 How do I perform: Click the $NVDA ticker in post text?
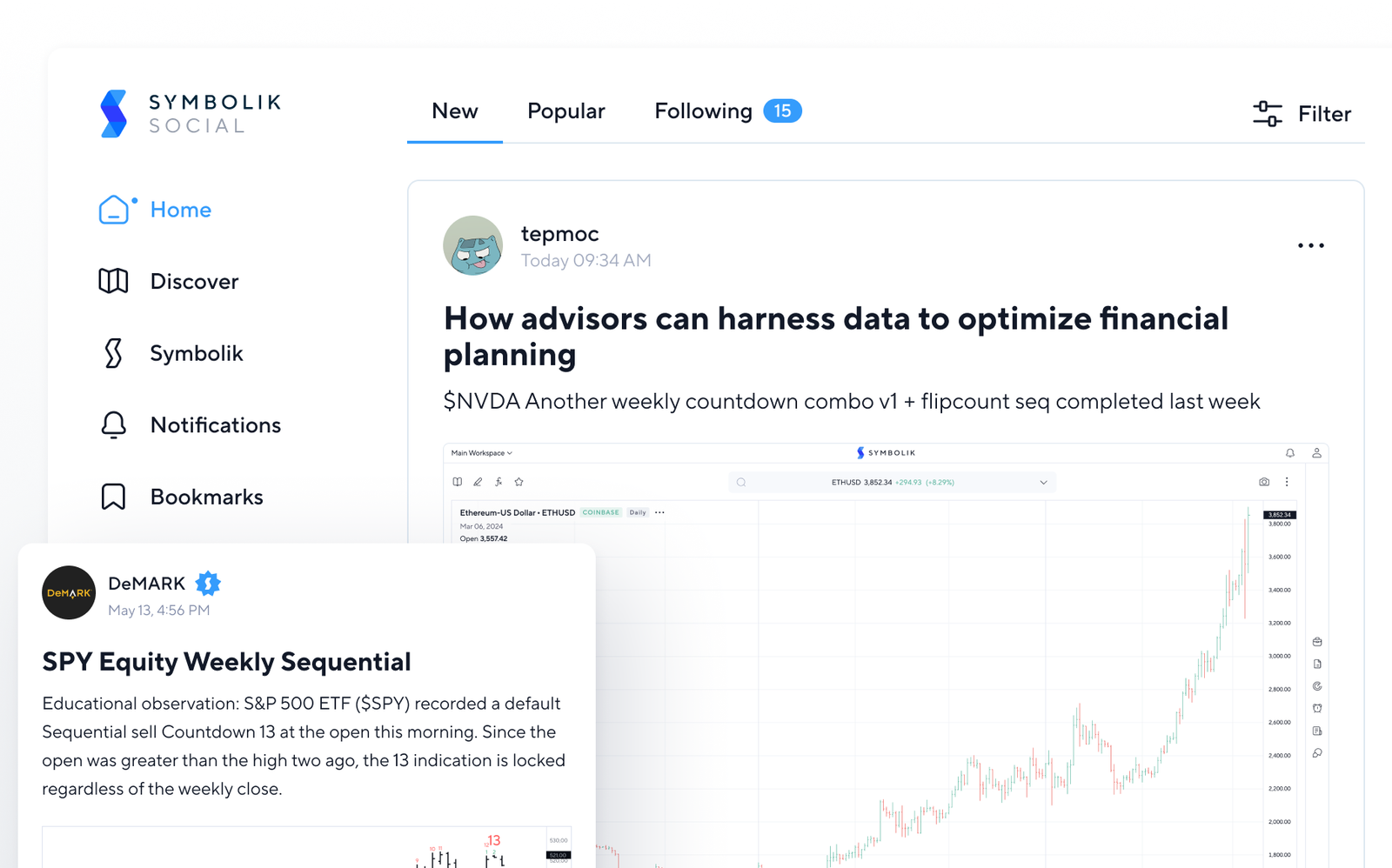click(481, 401)
